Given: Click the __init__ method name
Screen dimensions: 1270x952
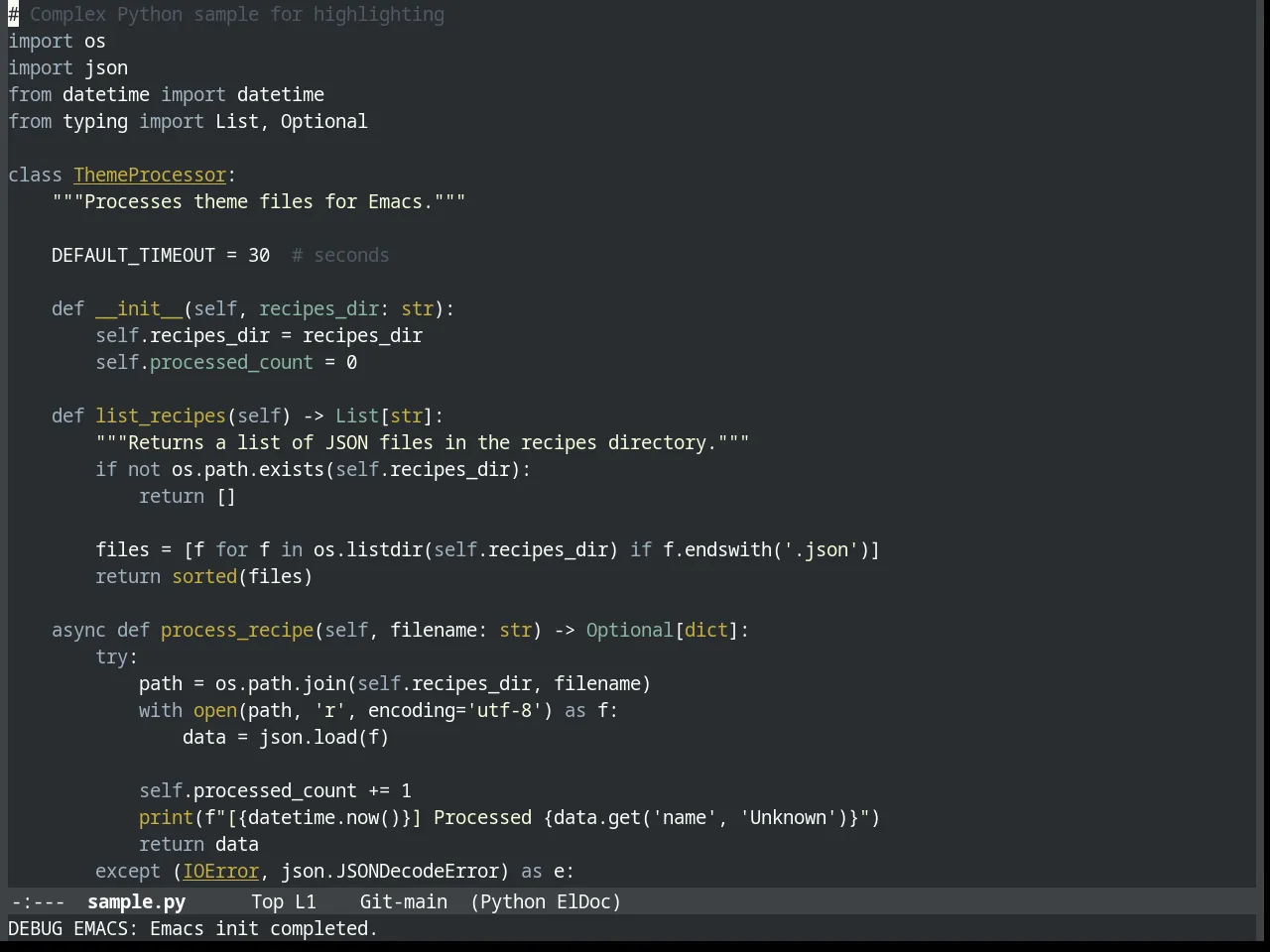Looking at the screenshot, I should [x=139, y=308].
